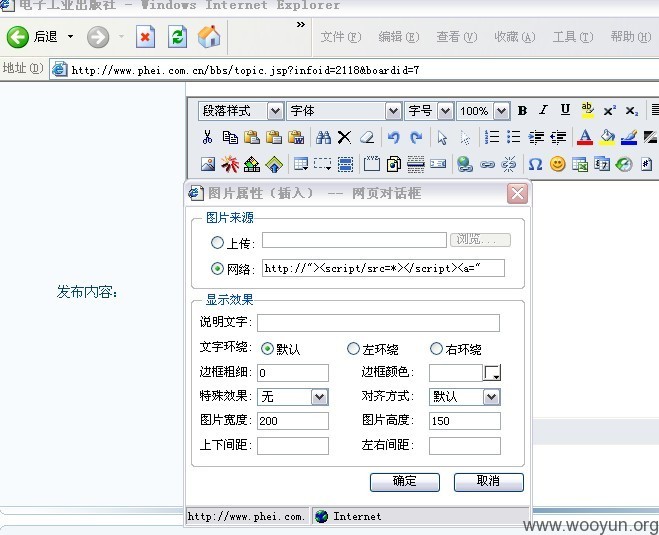
Task: Click the IE Back arrow button
Action: [x=18, y=37]
